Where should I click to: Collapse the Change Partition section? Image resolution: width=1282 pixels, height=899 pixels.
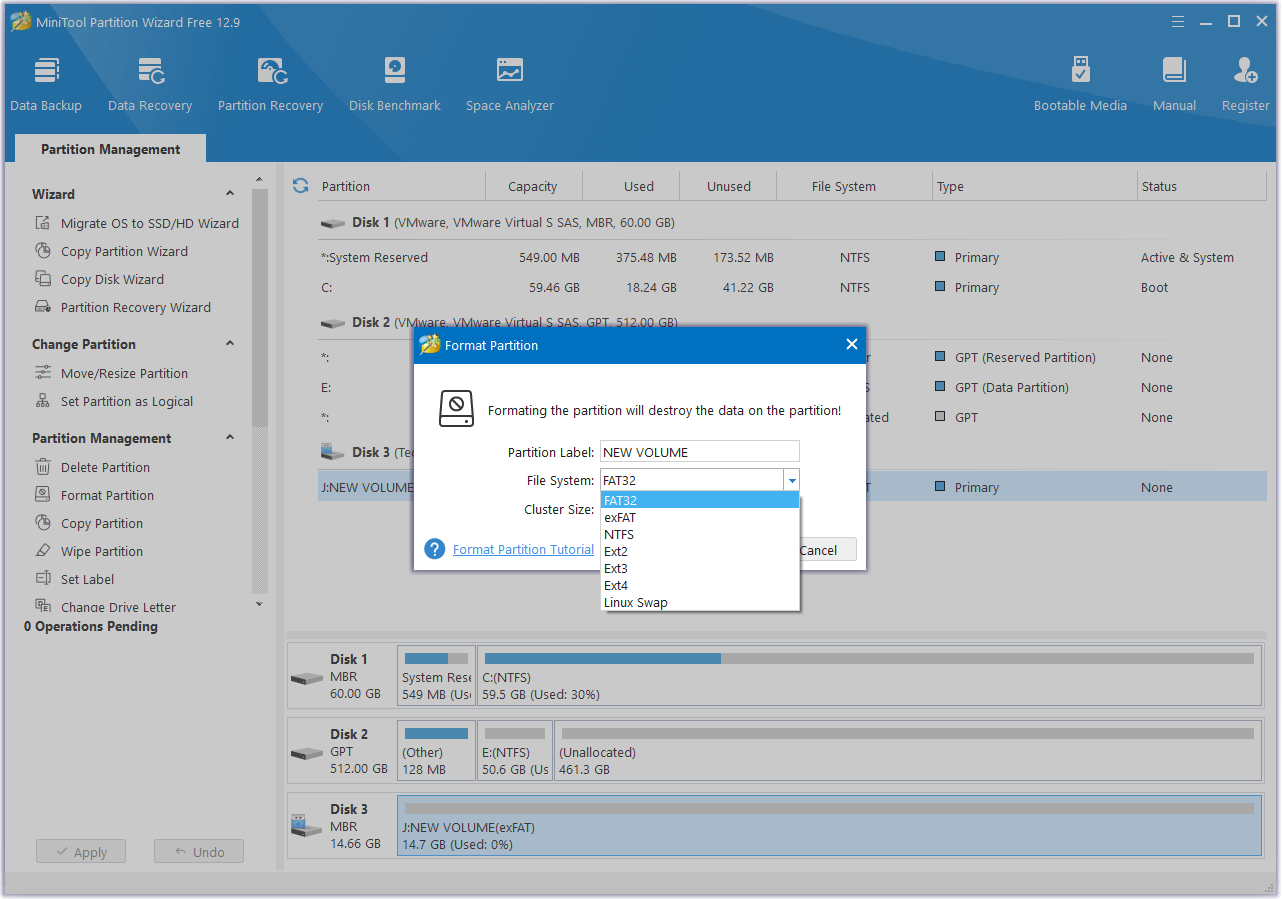[x=230, y=344]
